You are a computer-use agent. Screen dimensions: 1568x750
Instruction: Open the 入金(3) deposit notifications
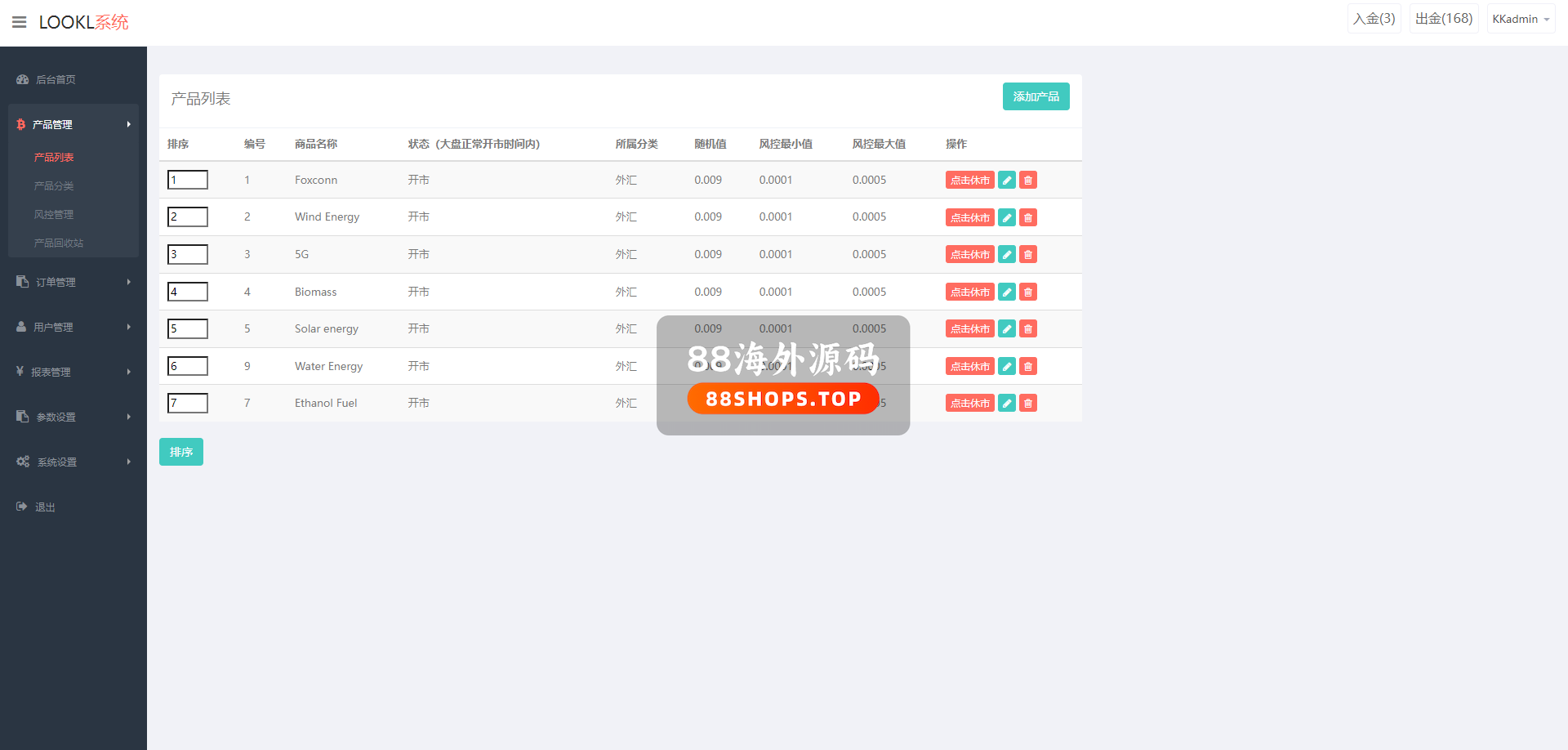(1374, 19)
